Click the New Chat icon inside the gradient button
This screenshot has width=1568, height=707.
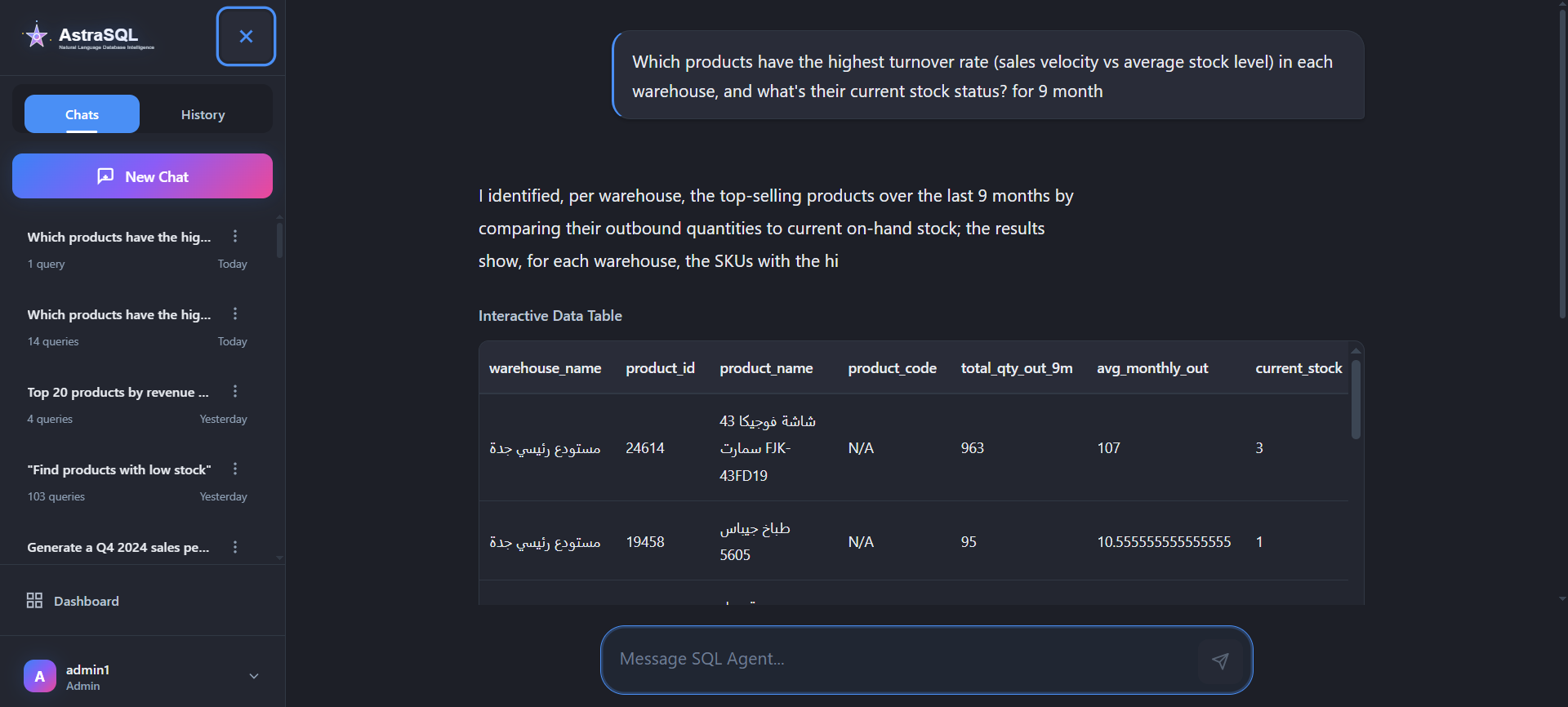[x=105, y=176]
